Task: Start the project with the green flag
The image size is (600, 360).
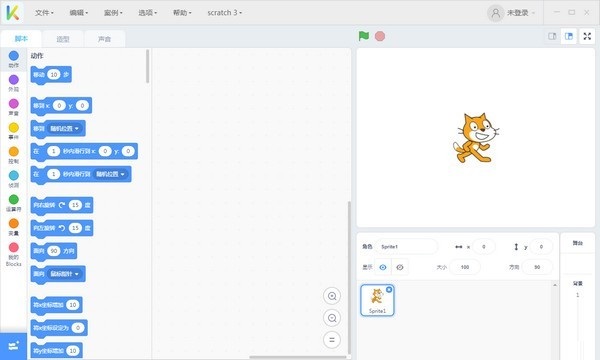Action: click(364, 36)
